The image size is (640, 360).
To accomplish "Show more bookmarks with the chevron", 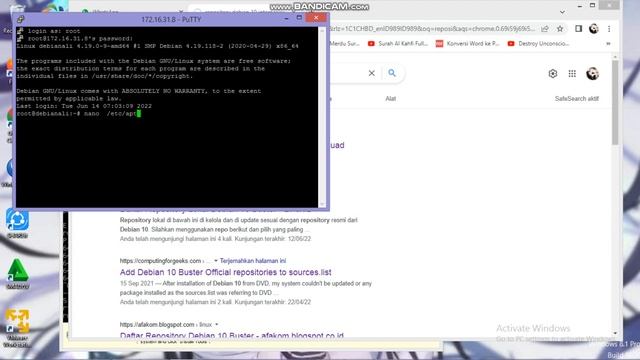I will [x=608, y=43].
